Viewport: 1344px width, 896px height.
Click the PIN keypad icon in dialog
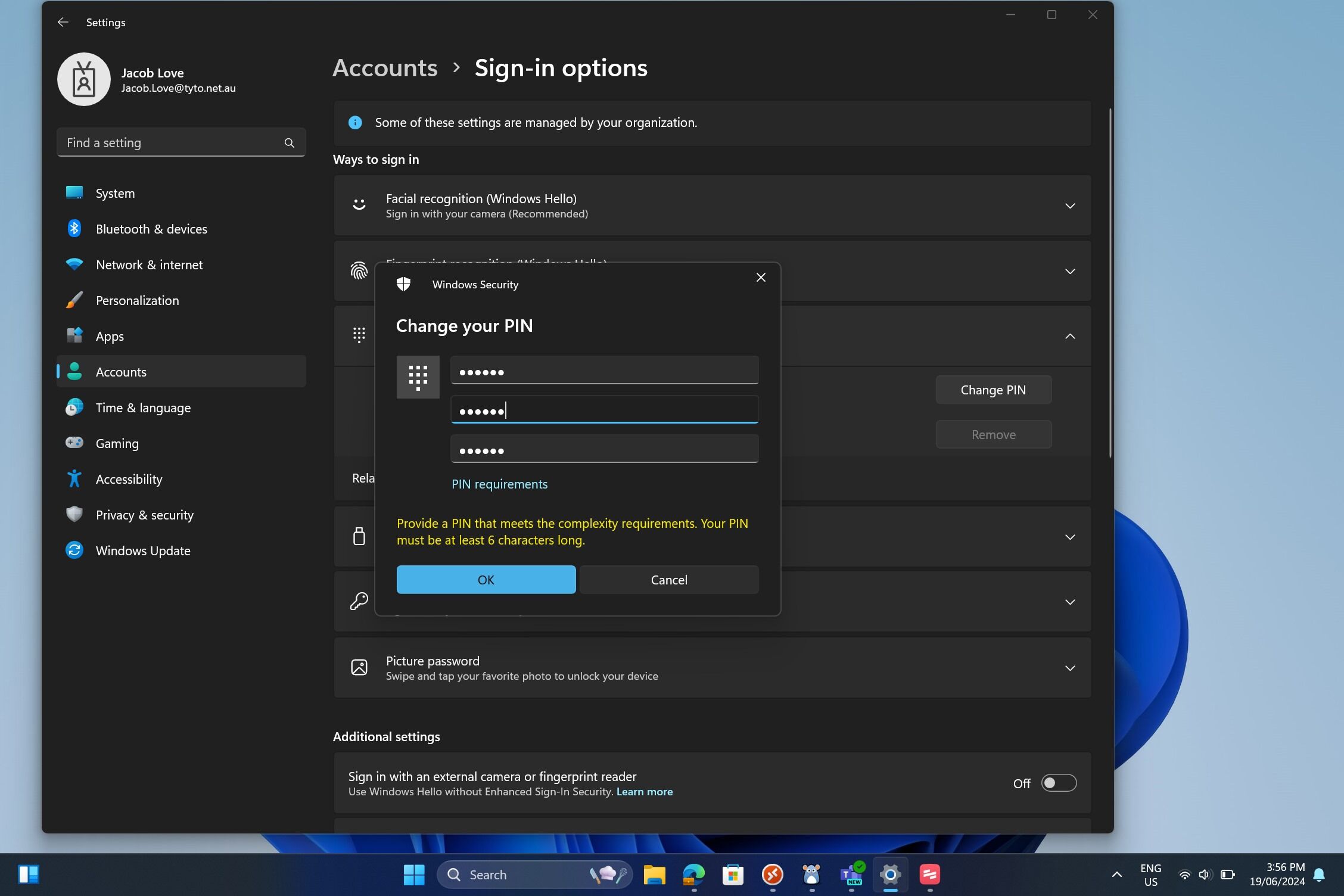(418, 377)
